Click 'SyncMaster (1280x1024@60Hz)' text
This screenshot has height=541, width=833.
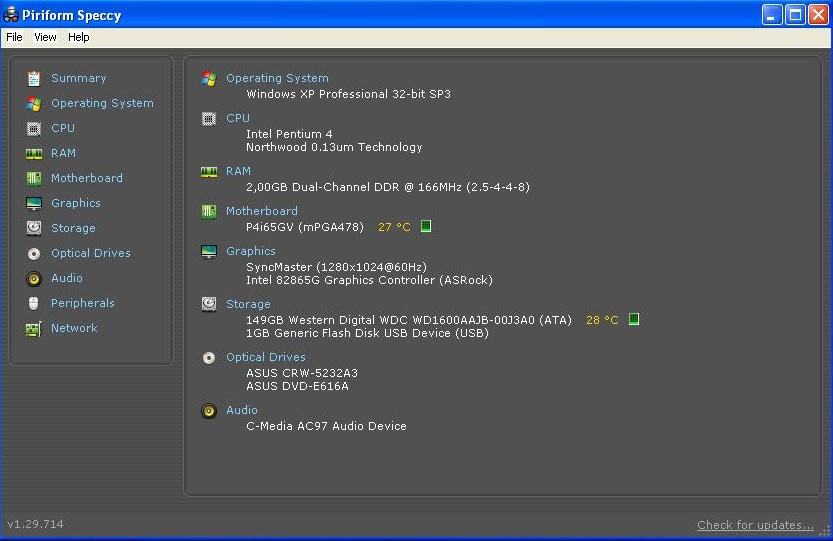click(336, 267)
